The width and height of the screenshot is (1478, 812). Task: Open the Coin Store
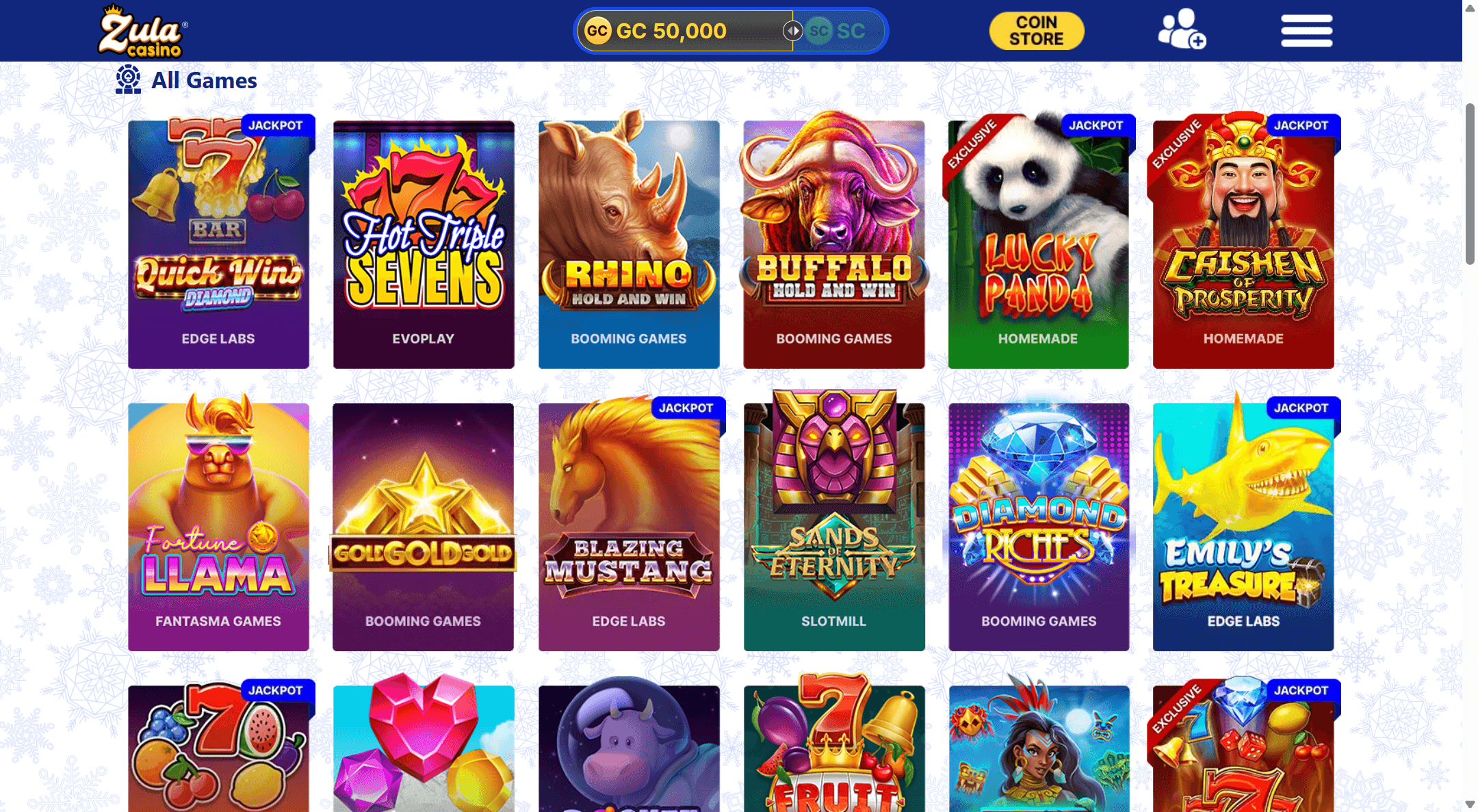(x=1036, y=31)
